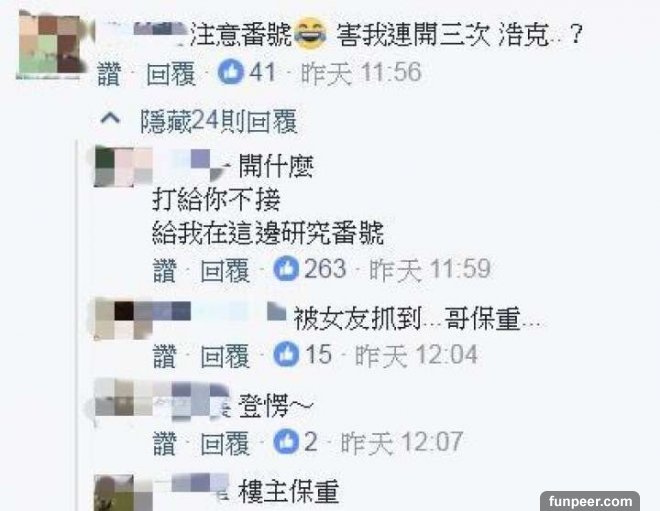
Task: Click the funpeer.com watermark
Action: (590, 501)
